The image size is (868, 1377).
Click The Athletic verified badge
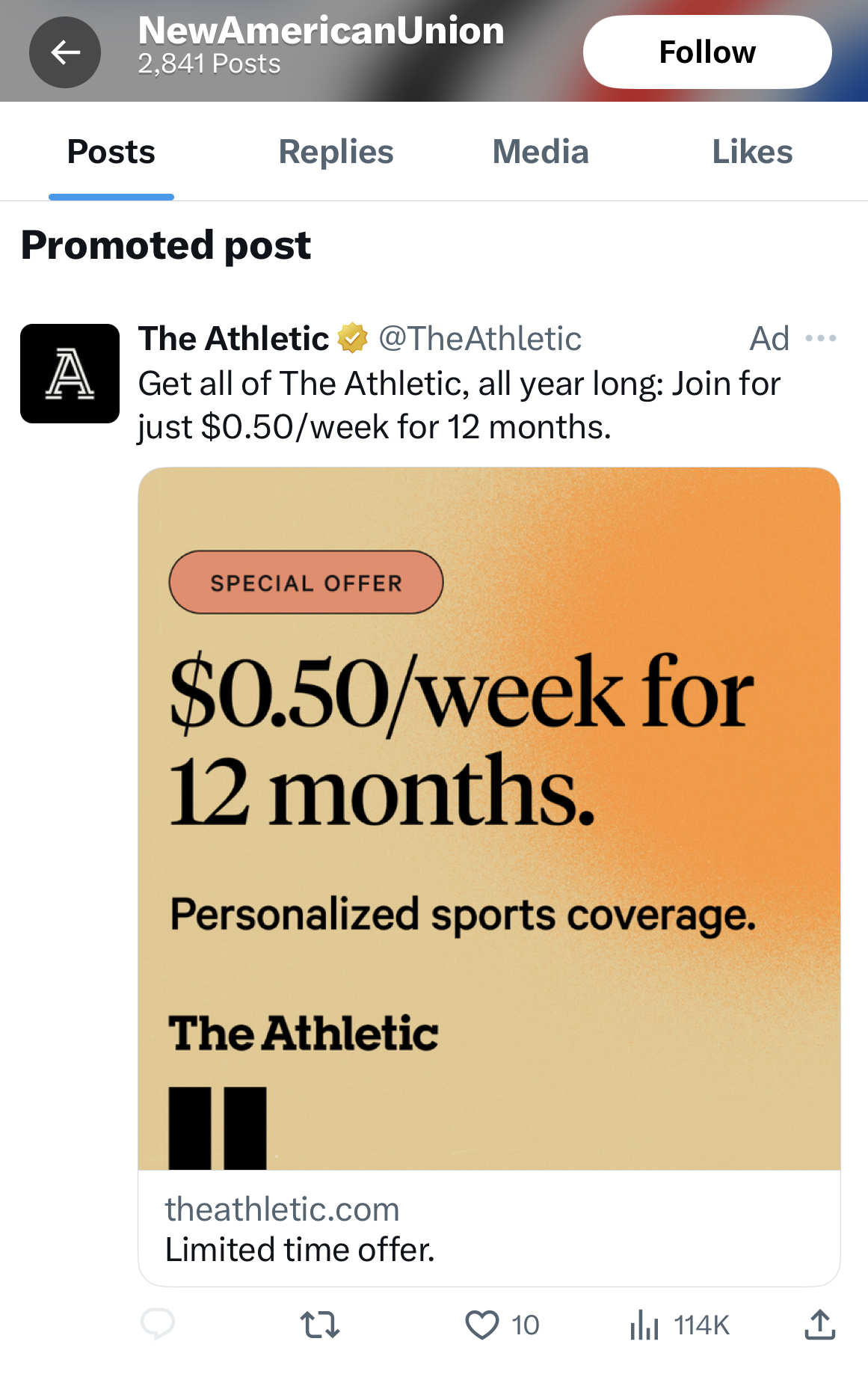click(352, 338)
